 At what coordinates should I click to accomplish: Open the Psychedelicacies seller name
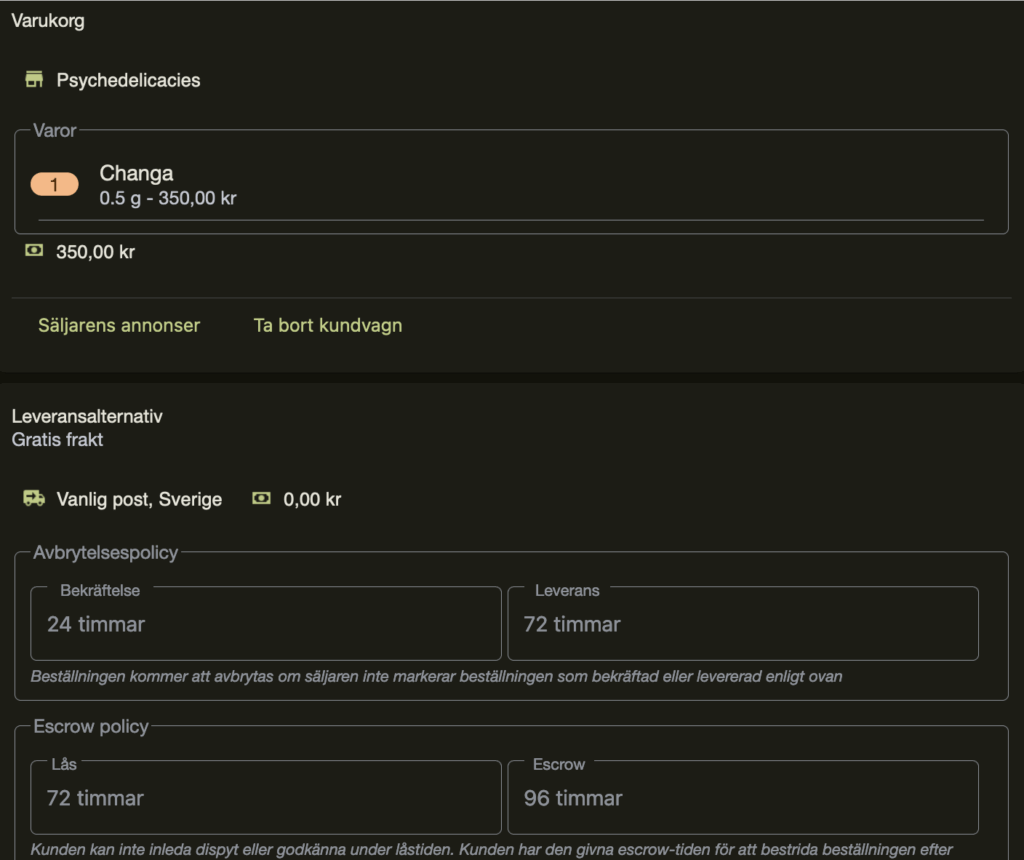click(x=128, y=80)
